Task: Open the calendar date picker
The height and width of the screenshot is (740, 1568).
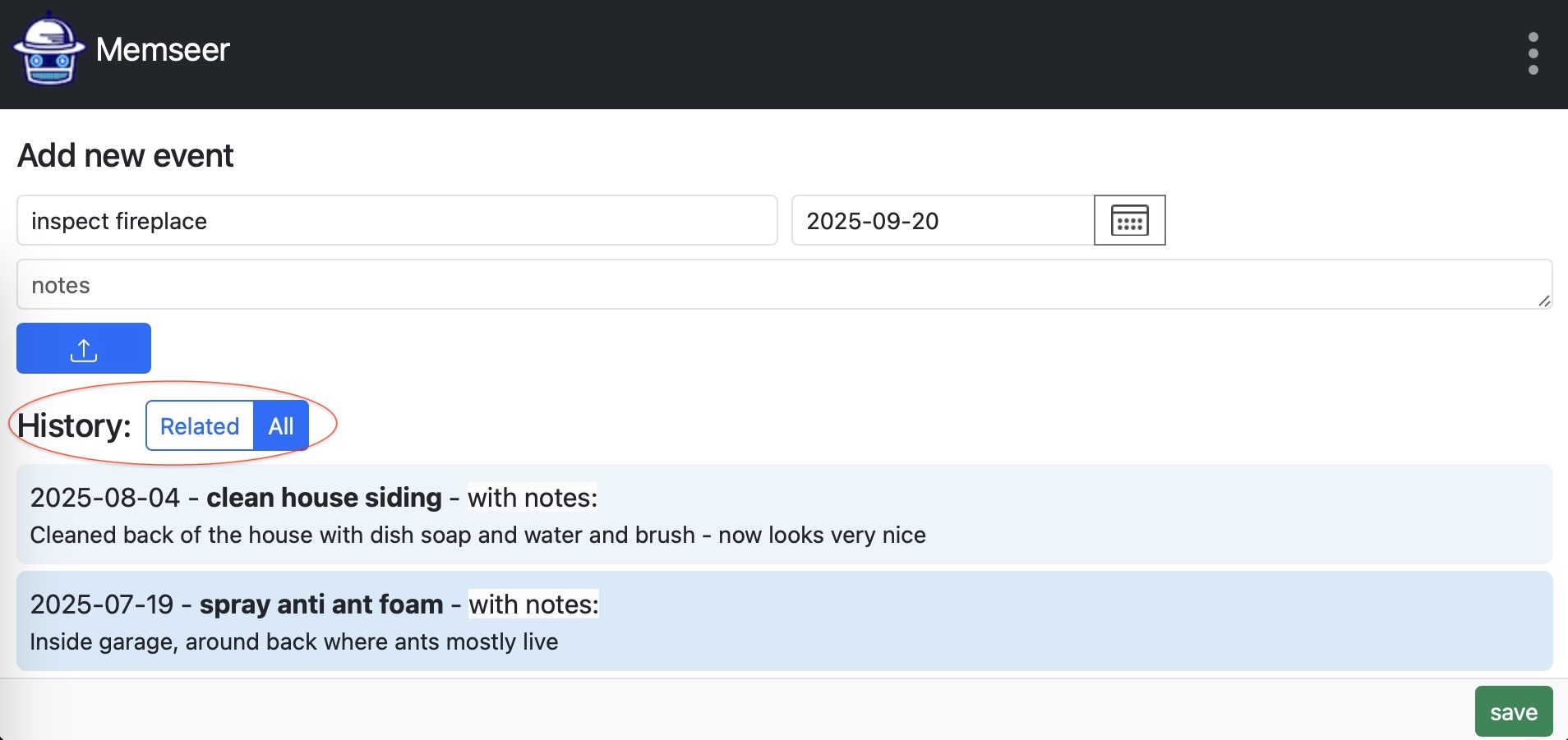Action: pyautogui.click(x=1129, y=220)
